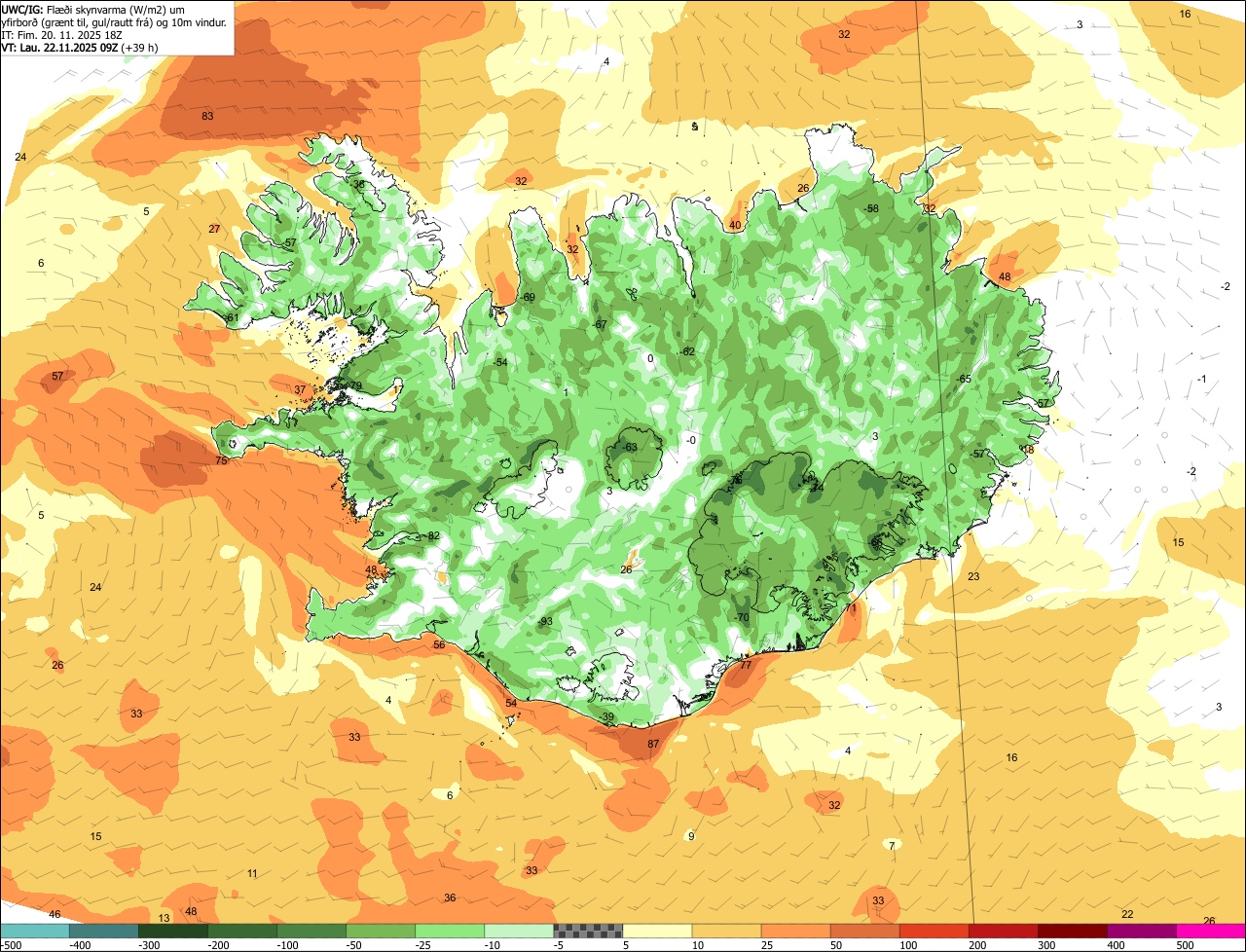The height and width of the screenshot is (952, 1246).
Task: Click the light green legend swatch between -25 and -10
Action: pyautogui.click(x=450, y=931)
